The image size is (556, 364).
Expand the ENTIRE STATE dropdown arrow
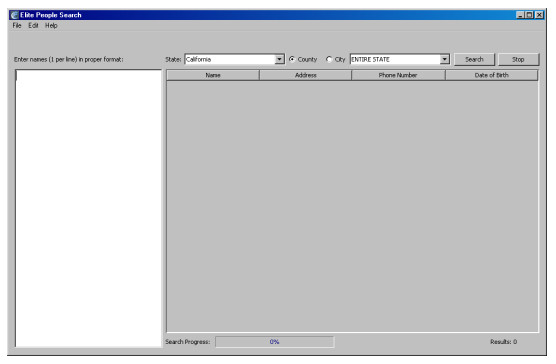tap(444, 59)
